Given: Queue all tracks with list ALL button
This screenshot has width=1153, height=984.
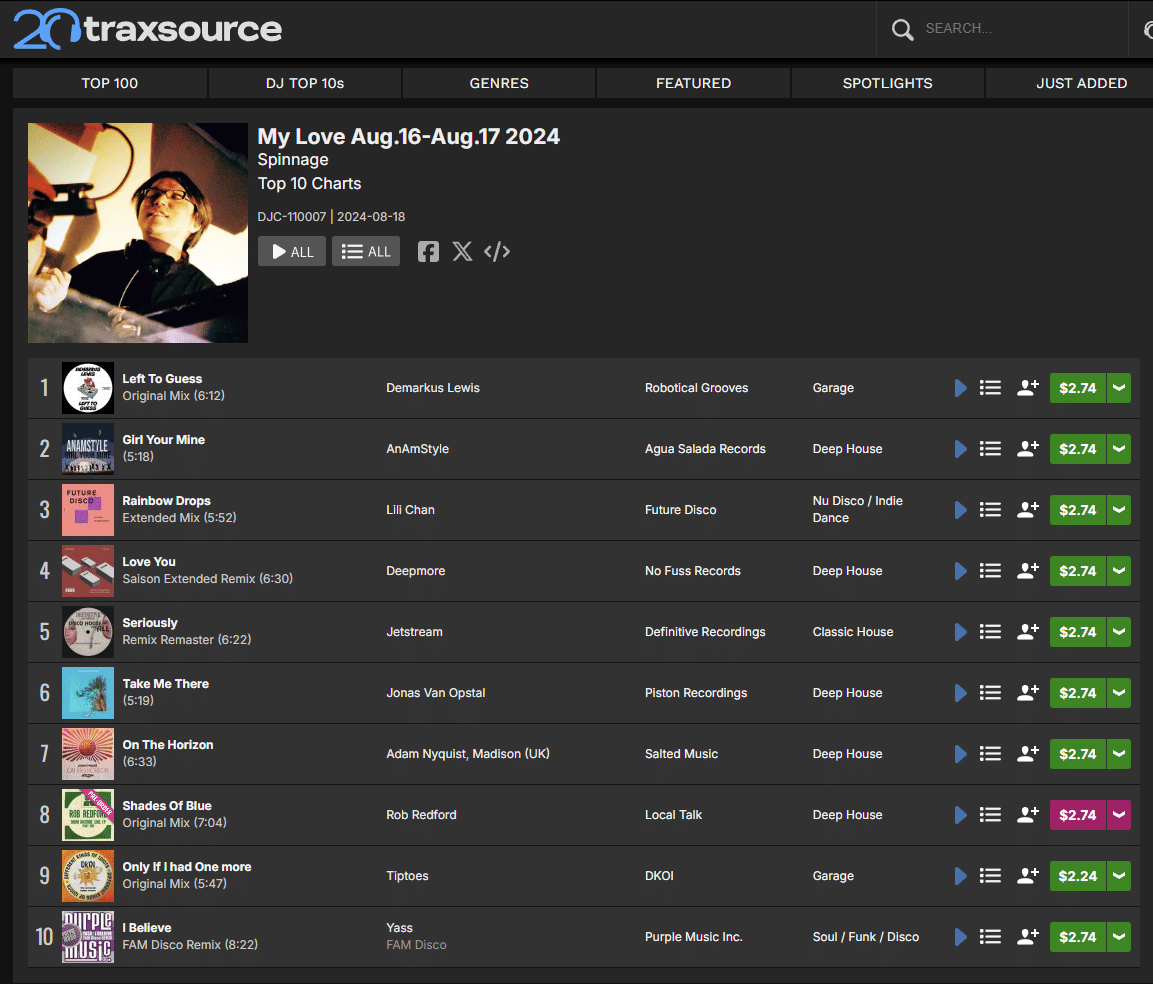Looking at the screenshot, I should tap(366, 252).
